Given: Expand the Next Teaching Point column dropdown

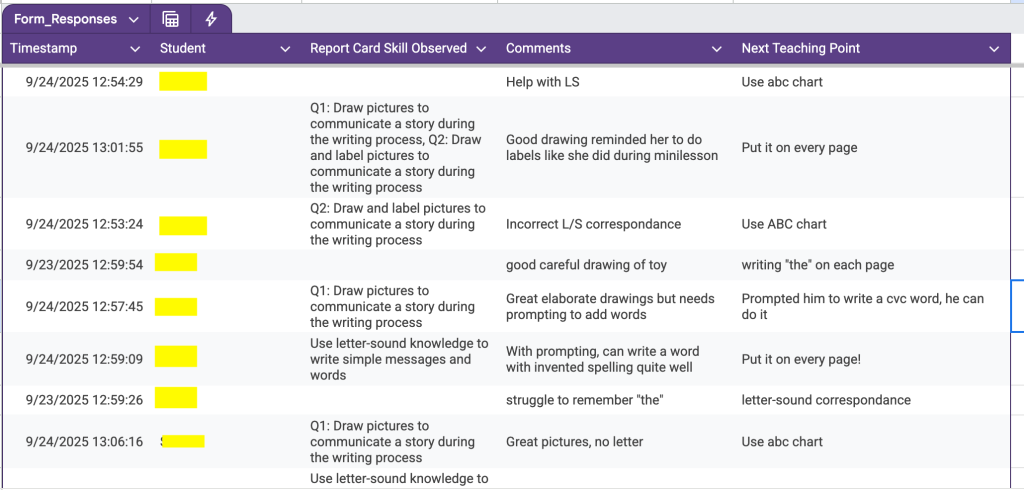Looking at the screenshot, I should tap(994, 49).
